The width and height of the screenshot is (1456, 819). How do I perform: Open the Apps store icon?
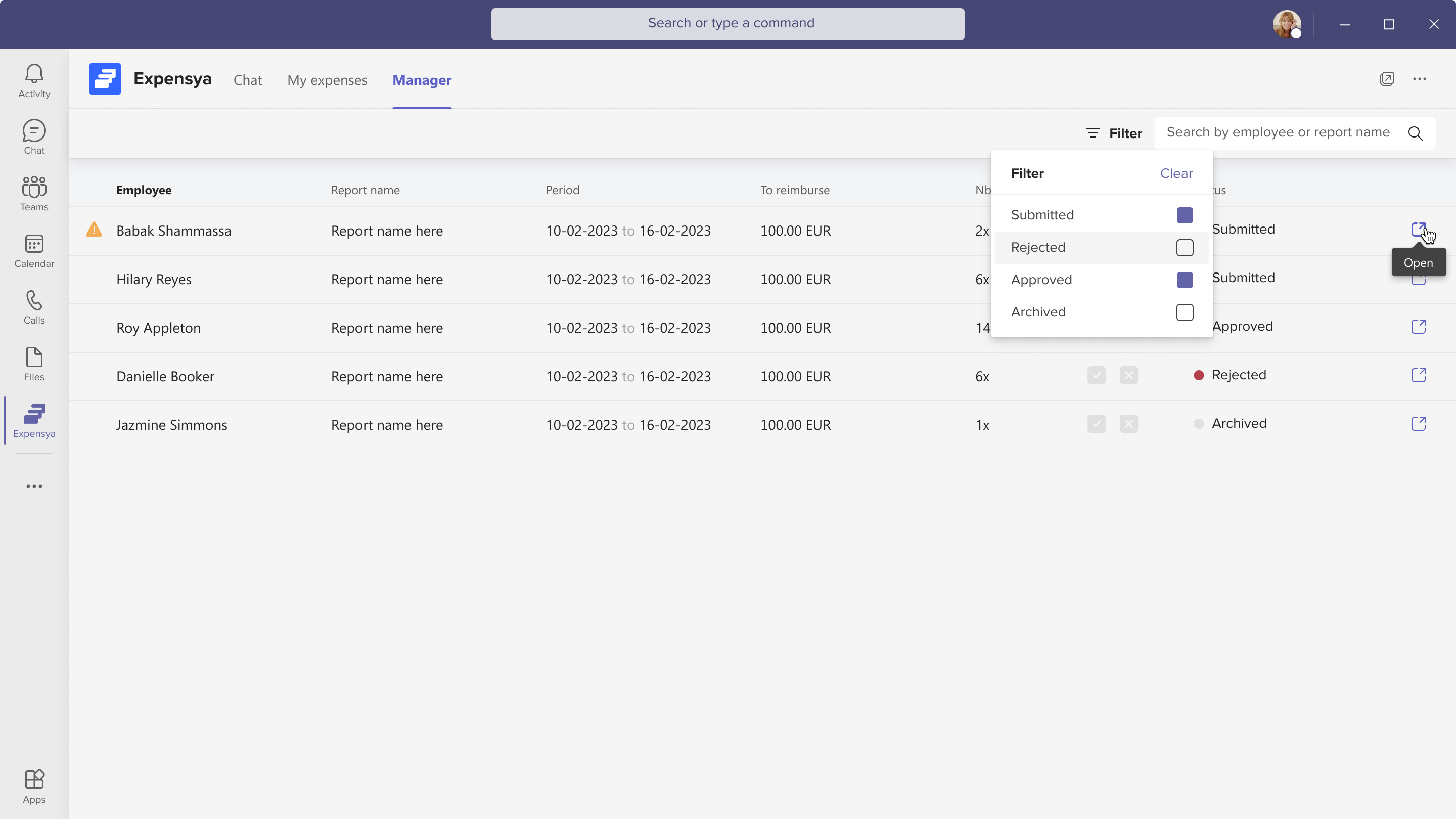pyautogui.click(x=34, y=786)
